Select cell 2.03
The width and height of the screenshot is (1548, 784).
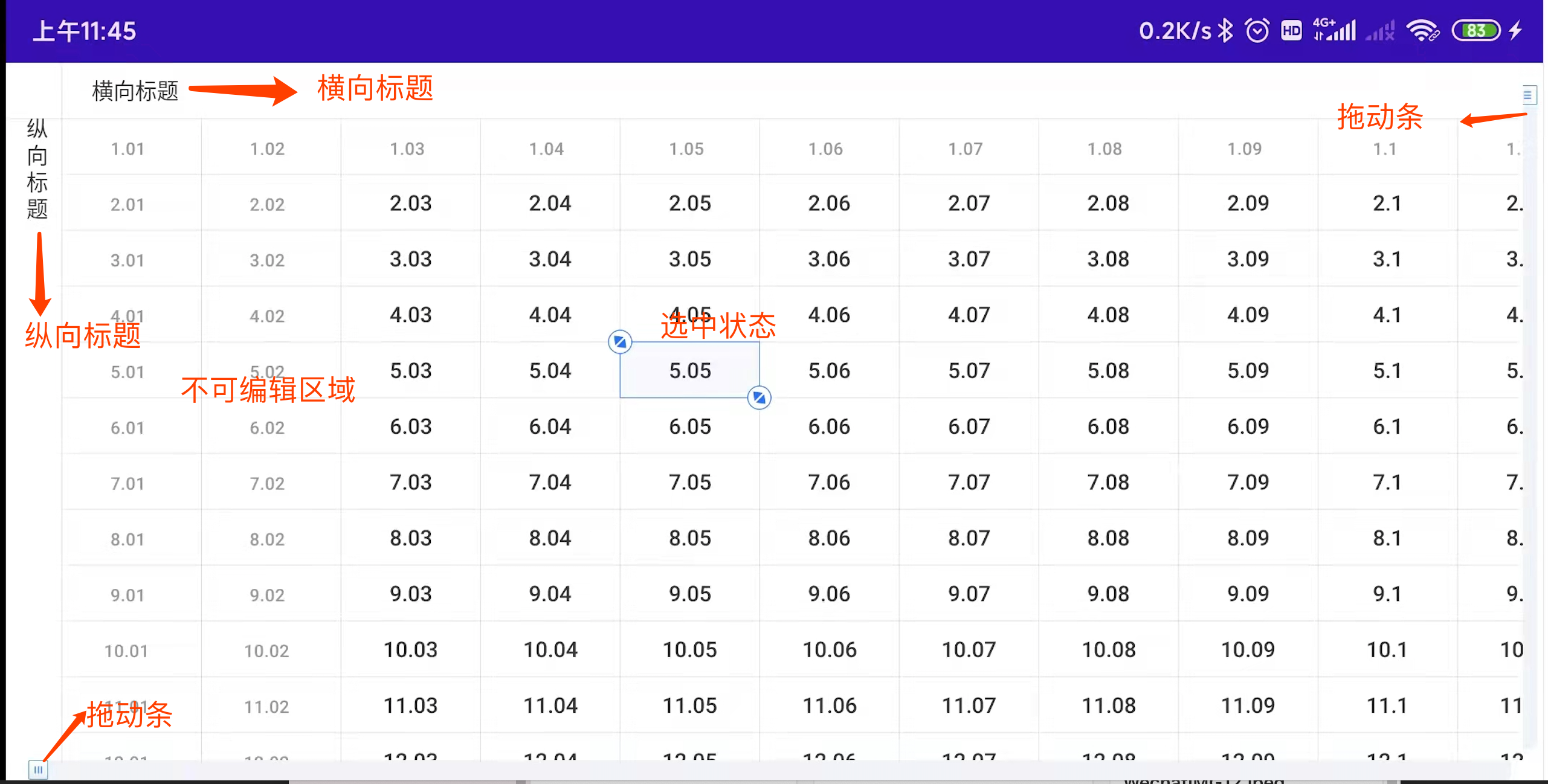click(410, 204)
